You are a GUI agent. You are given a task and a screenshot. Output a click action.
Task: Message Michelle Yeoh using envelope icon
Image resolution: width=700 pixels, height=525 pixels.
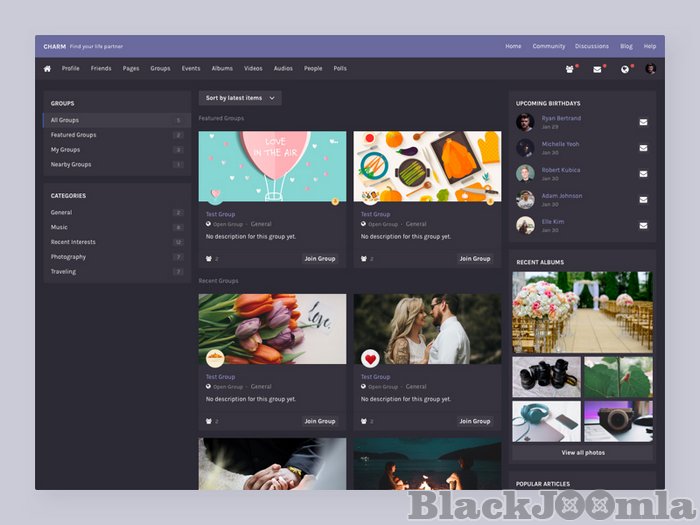(643, 148)
